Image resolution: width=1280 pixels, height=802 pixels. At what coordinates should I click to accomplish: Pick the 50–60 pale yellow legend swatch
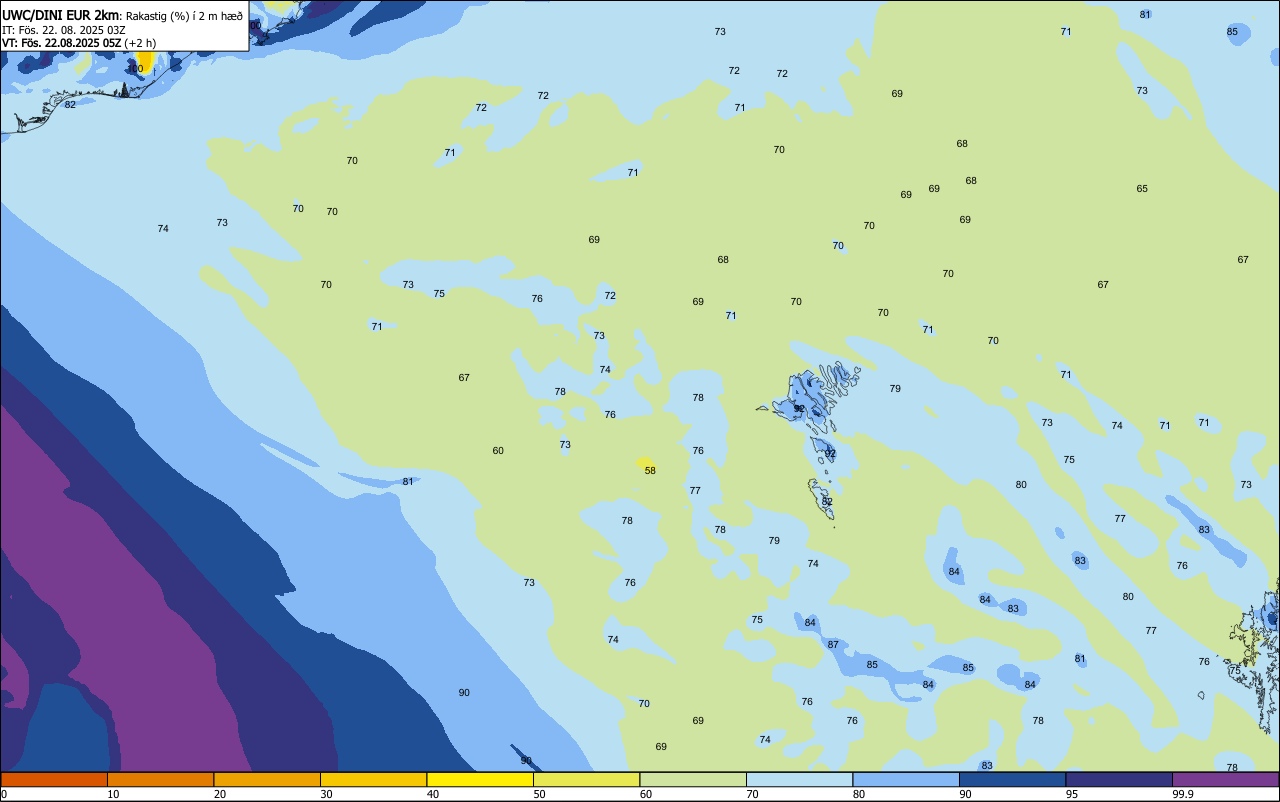coord(586,779)
